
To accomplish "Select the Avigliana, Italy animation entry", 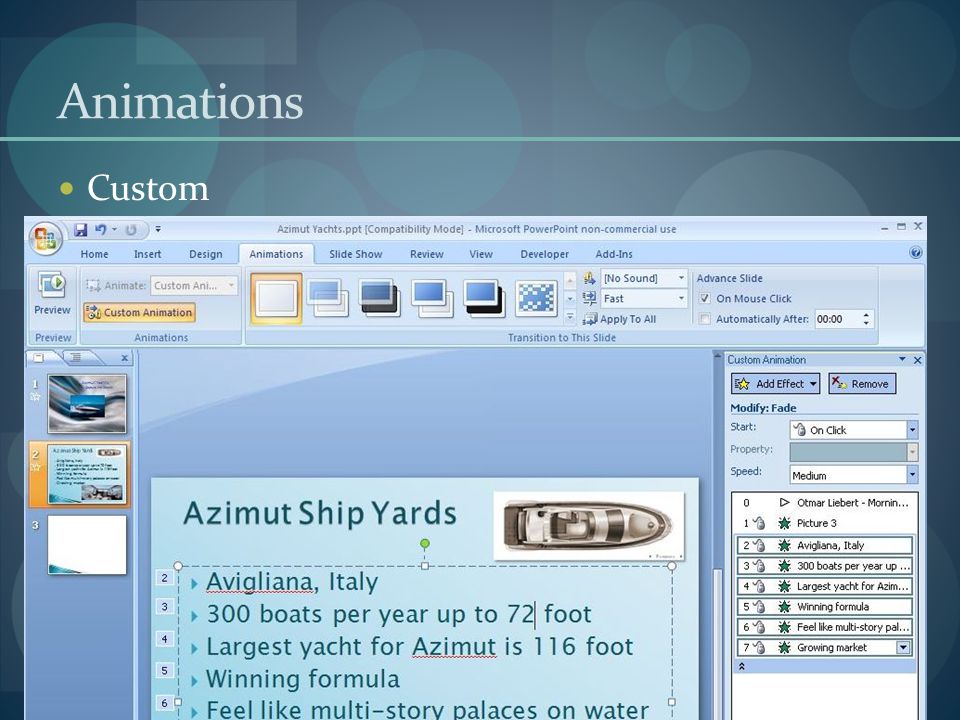I will pos(825,545).
